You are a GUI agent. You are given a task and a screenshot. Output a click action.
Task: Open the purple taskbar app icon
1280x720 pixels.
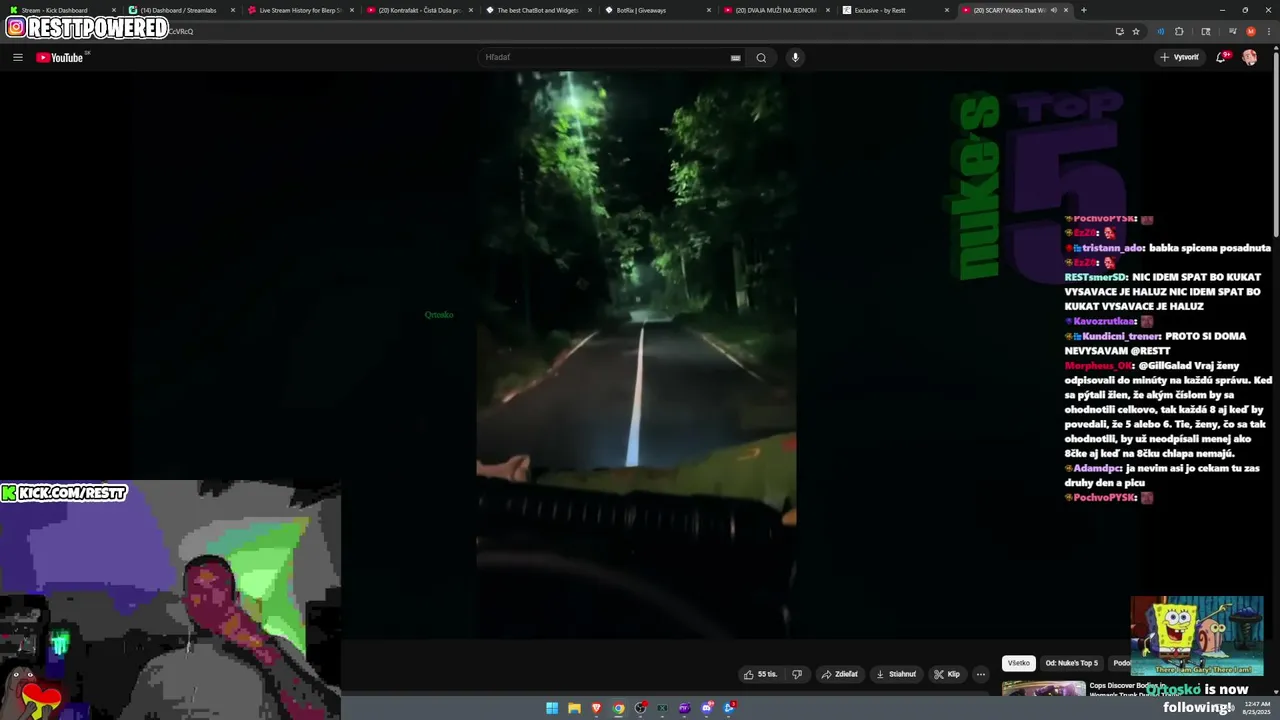click(x=684, y=708)
